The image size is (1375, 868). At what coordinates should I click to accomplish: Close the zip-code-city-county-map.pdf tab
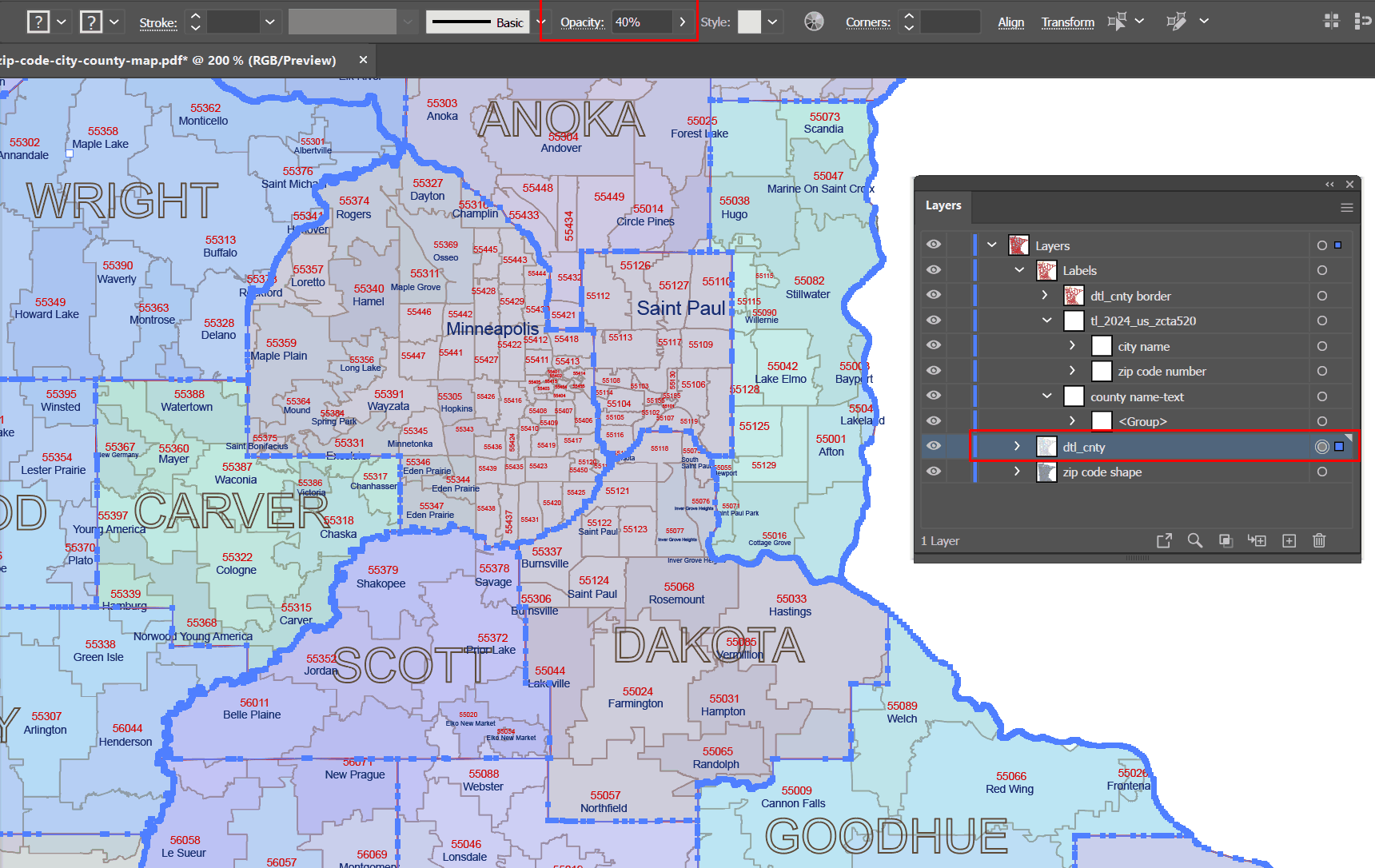[363, 60]
